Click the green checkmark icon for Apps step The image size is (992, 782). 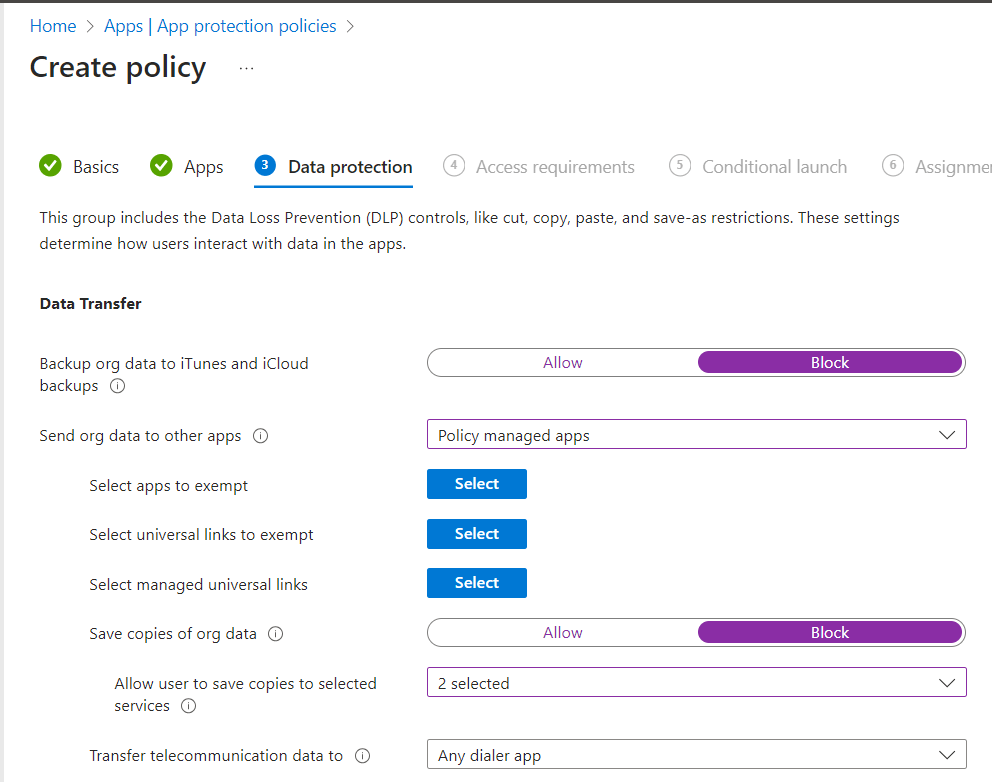pyautogui.click(x=161, y=166)
